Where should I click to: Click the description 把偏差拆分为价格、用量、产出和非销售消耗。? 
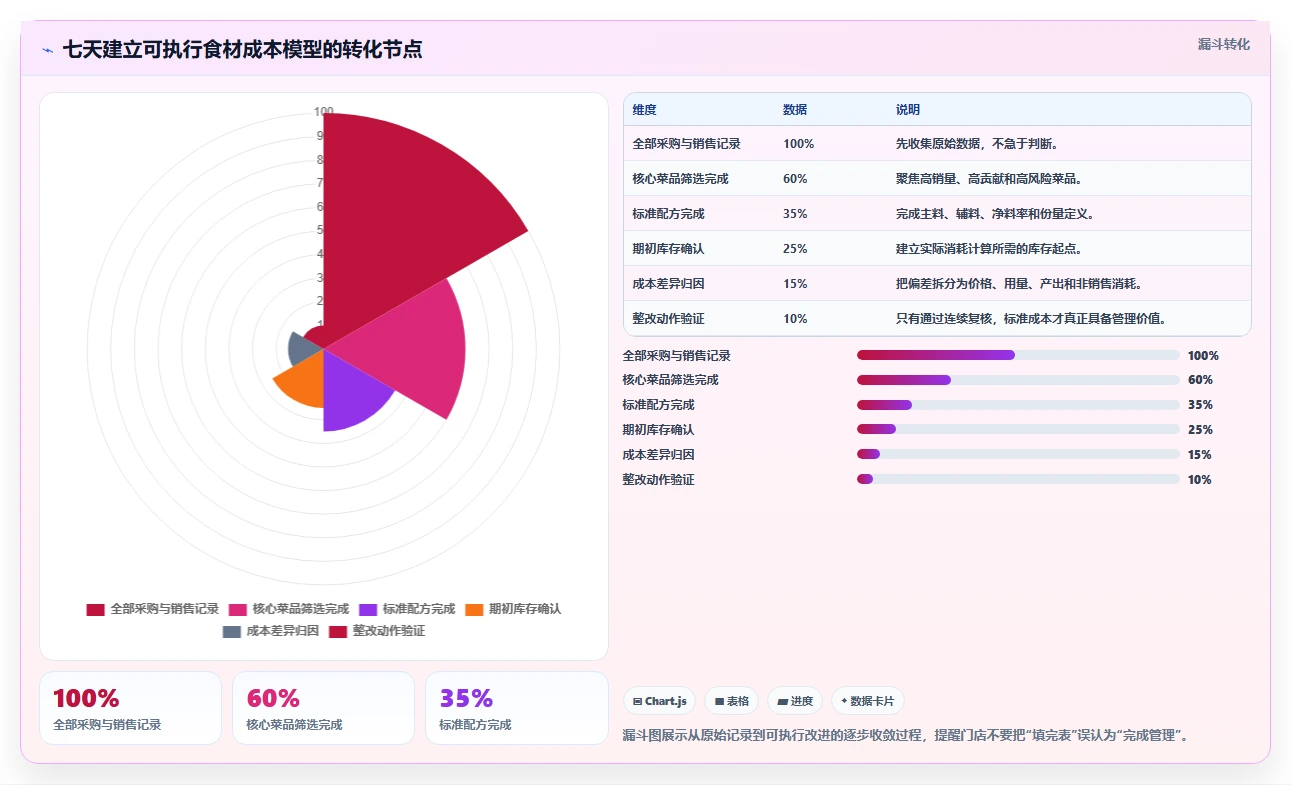[1019, 284]
